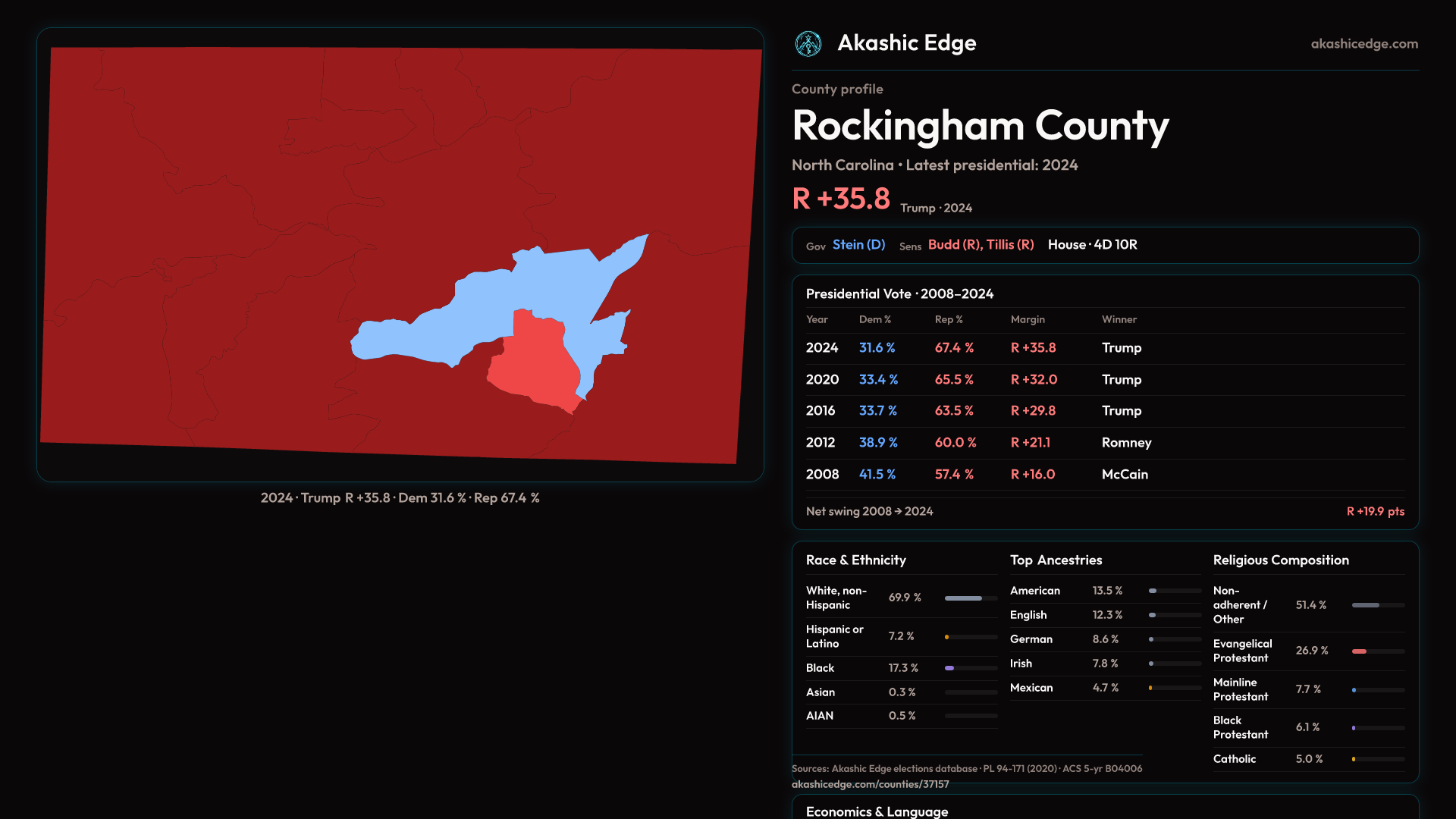Open the akashicedge.com/counties/37157 source link
The height and width of the screenshot is (819, 1456).
870,784
